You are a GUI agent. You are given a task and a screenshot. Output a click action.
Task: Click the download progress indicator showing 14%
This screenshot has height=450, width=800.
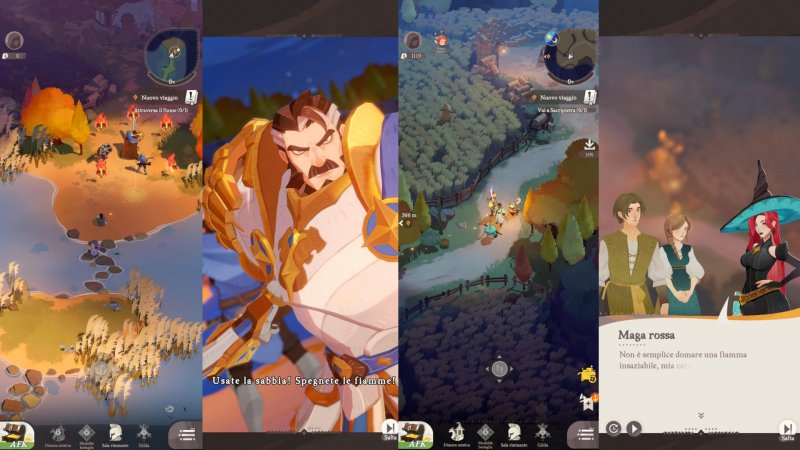(x=587, y=148)
